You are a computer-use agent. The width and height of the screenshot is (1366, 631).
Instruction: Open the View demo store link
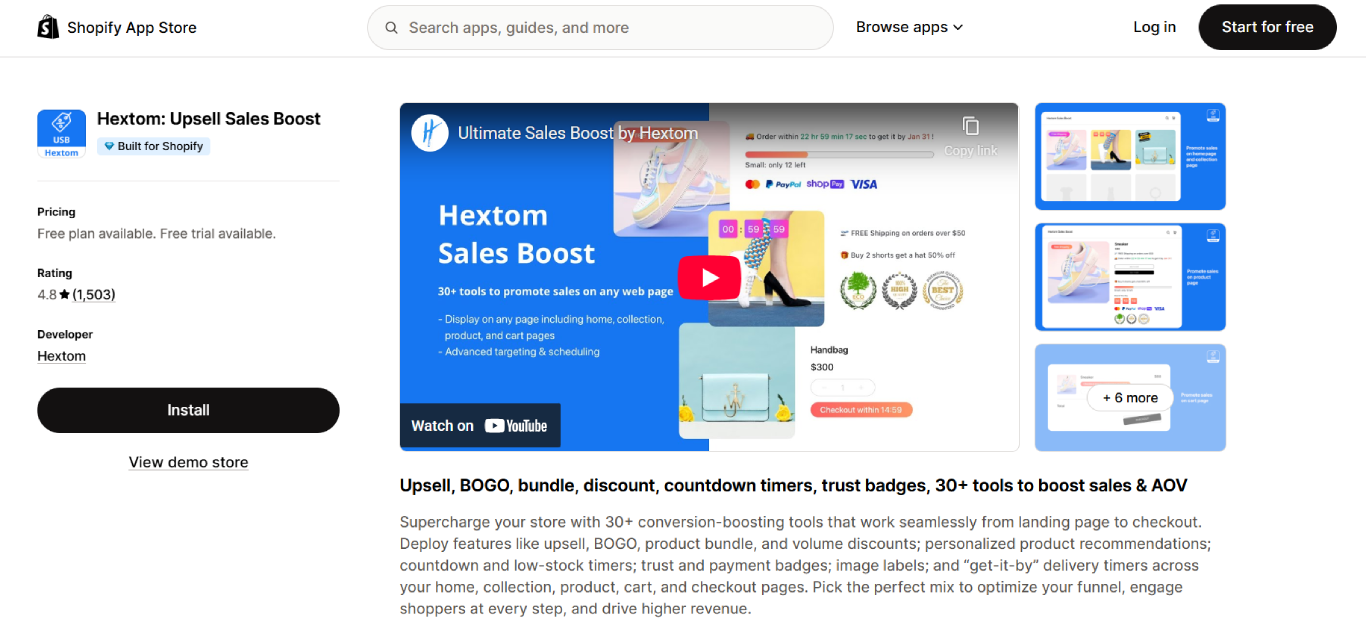pos(188,462)
